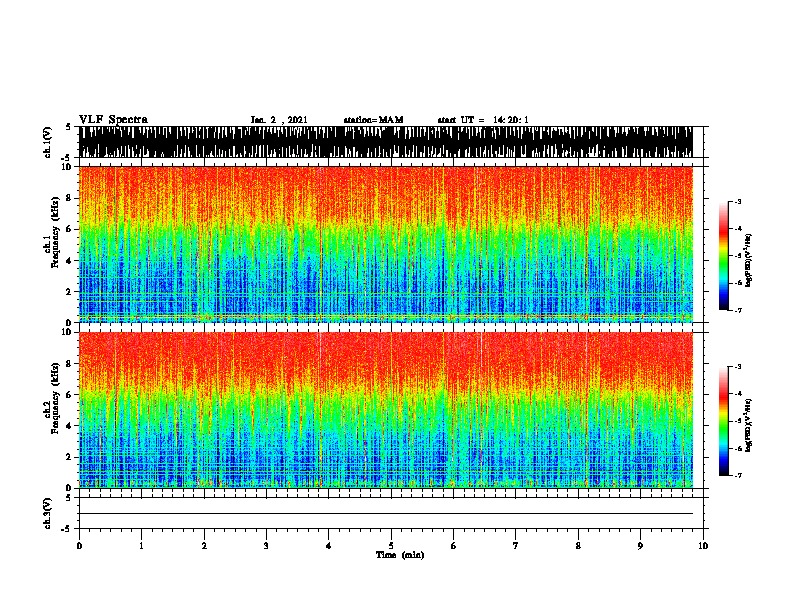Viewport: 792px width, 612px height.
Task: Click the ch.1 colorbar 'log(PSD)' unit label
Action: click(748, 260)
